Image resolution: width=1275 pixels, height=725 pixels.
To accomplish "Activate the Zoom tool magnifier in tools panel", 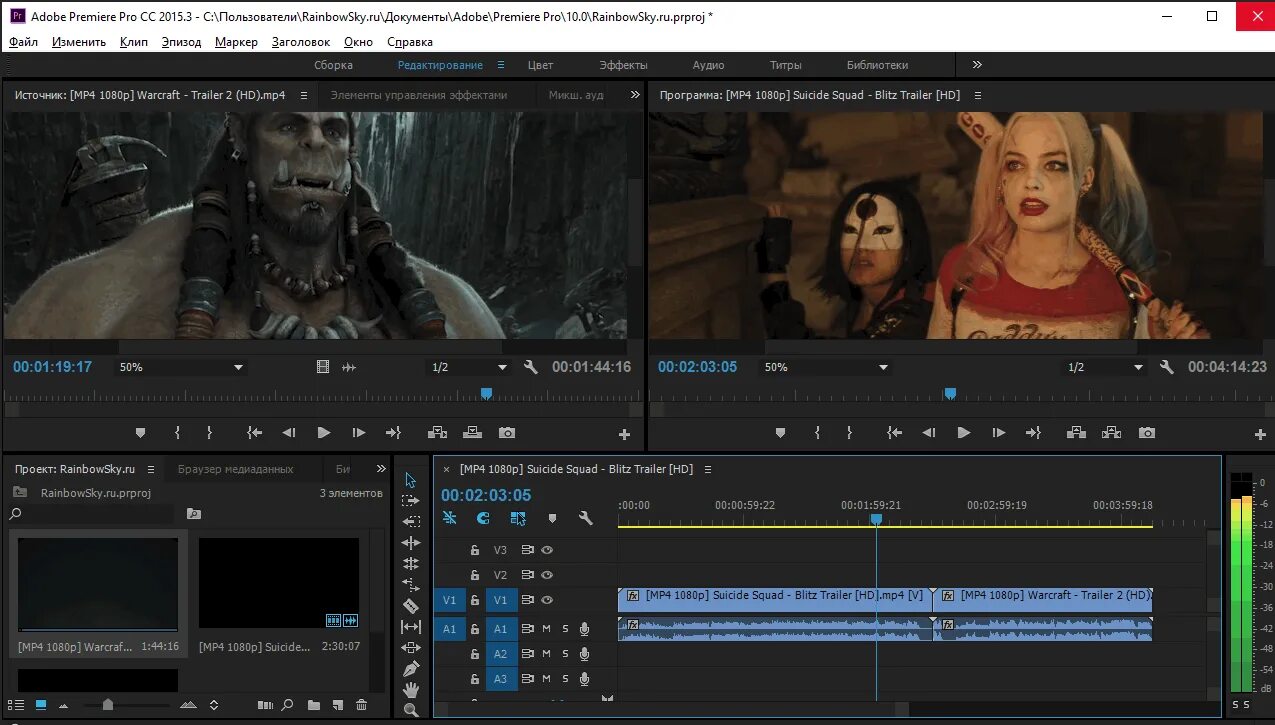I will point(410,710).
